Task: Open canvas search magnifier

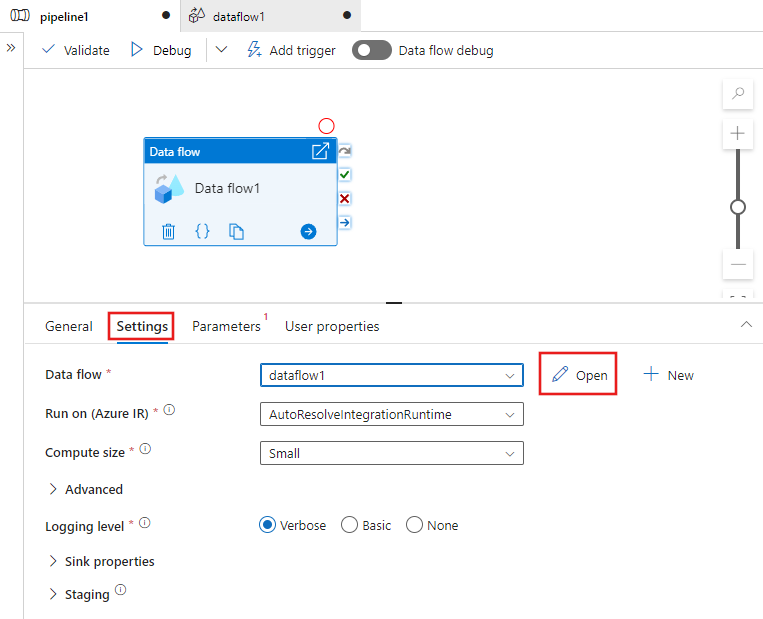Action: coord(738,93)
